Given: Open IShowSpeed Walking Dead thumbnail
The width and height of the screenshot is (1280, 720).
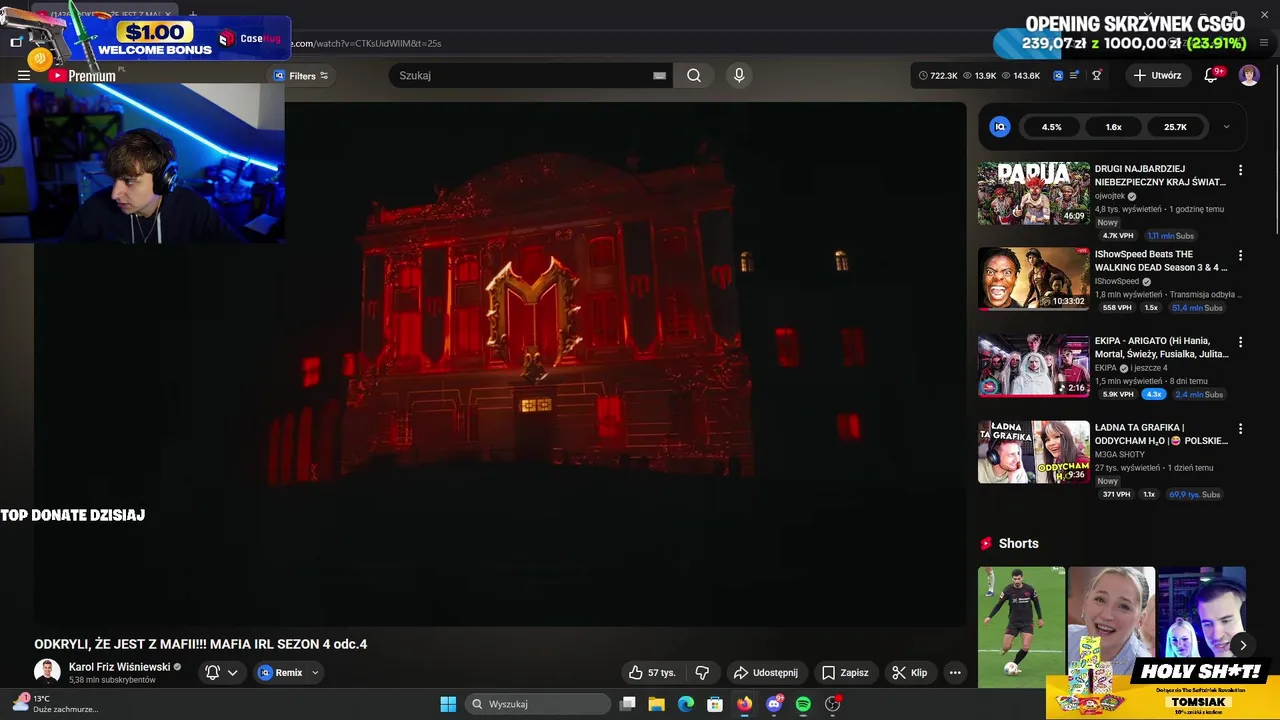Looking at the screenshot, I should pos(1034,279).
